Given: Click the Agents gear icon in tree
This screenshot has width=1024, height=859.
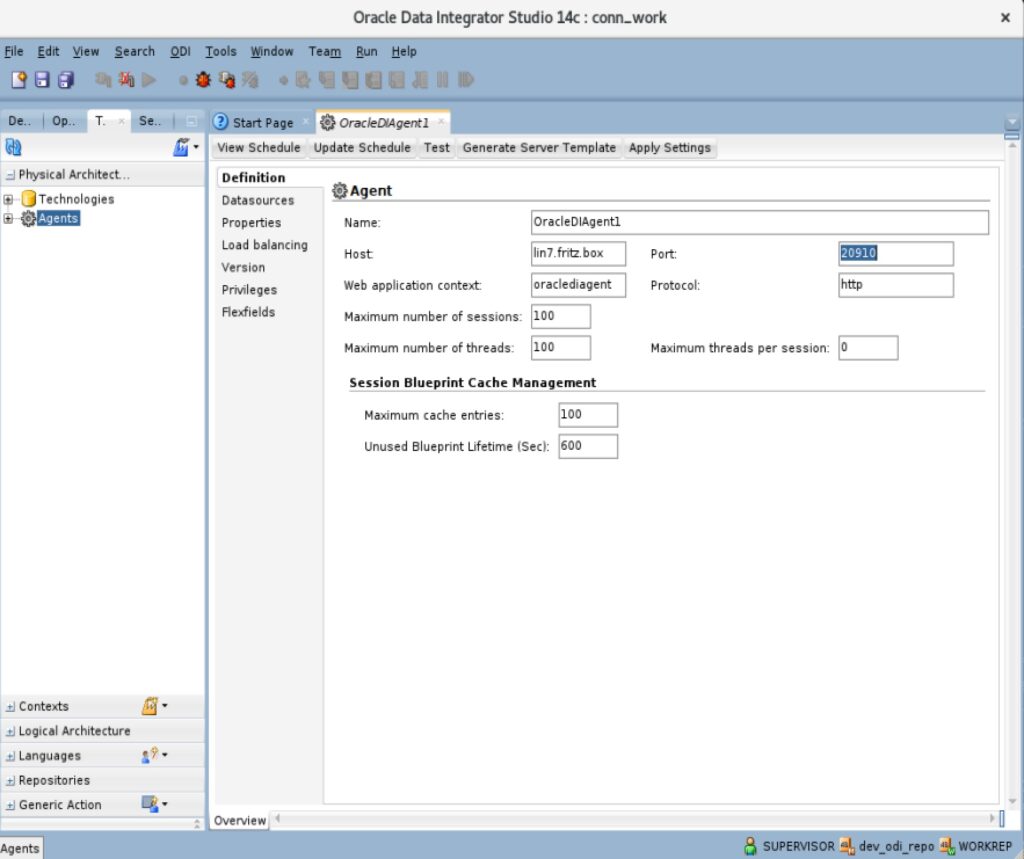Looking at the screenshot, I should click(x=28, y=218).
